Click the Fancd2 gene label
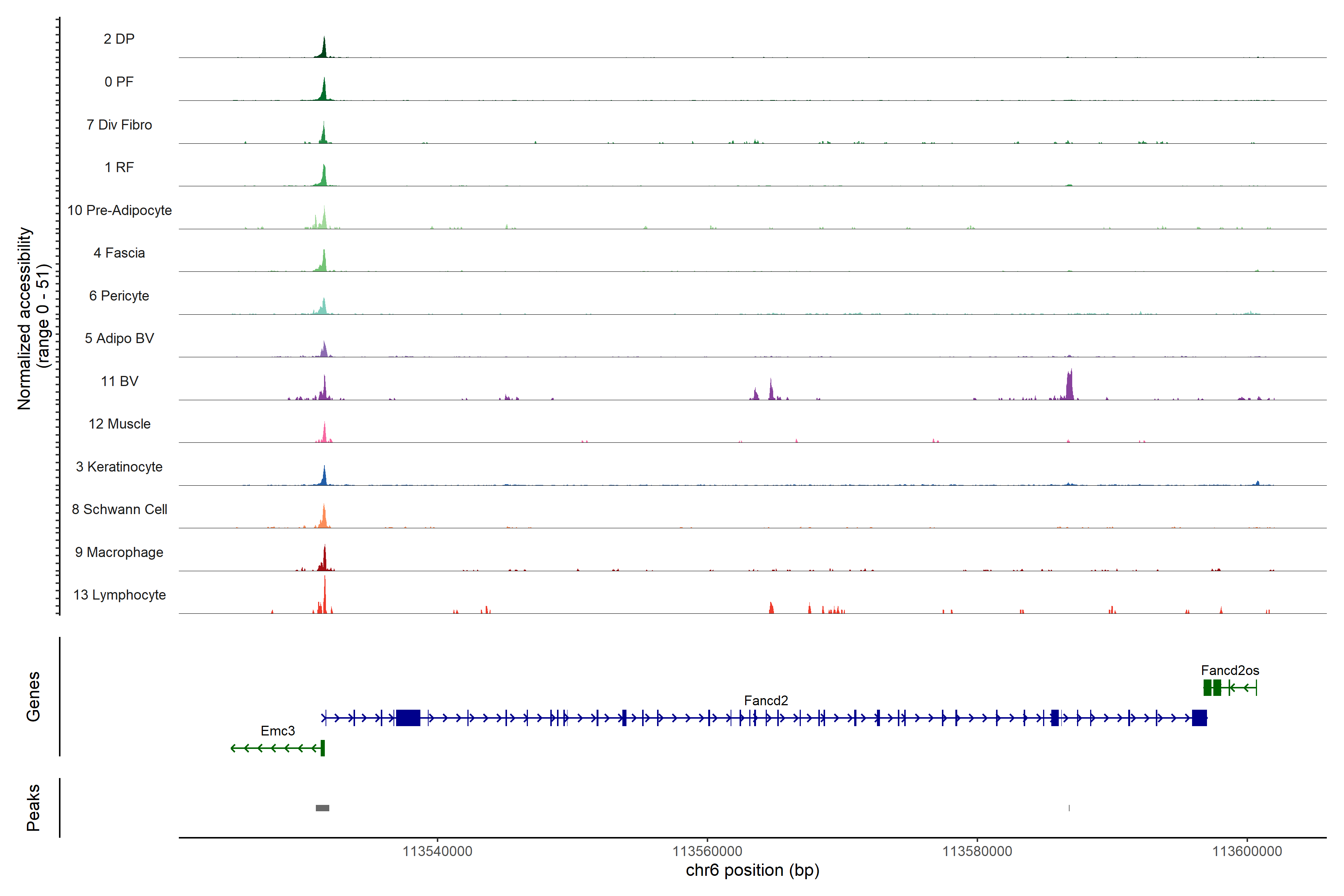The width and height of the screenshot is (1344, 896). pyautogui.click(x=766, y=701)
